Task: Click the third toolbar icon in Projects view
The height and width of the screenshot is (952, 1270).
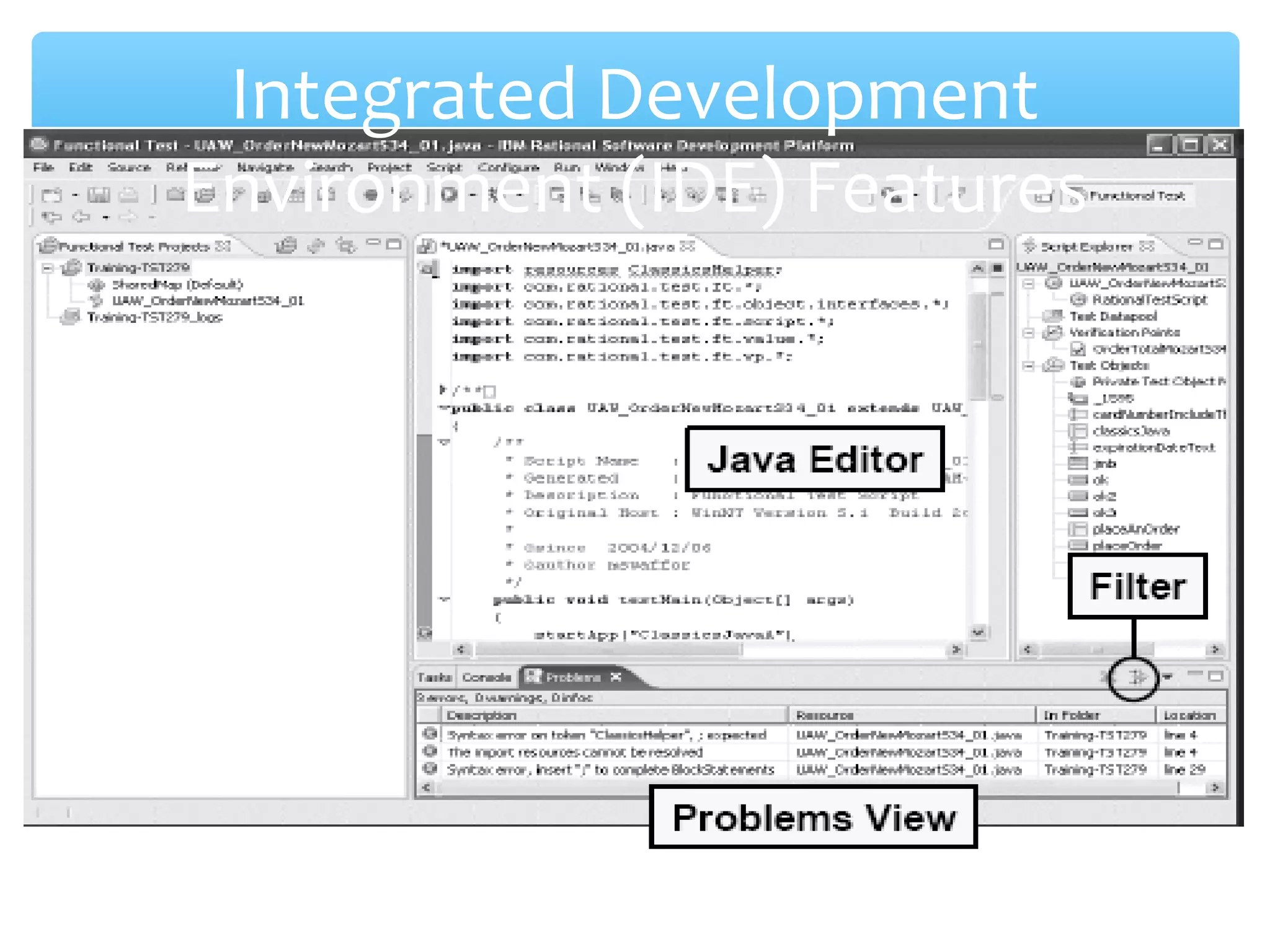Action: click(x=346, y=246)
